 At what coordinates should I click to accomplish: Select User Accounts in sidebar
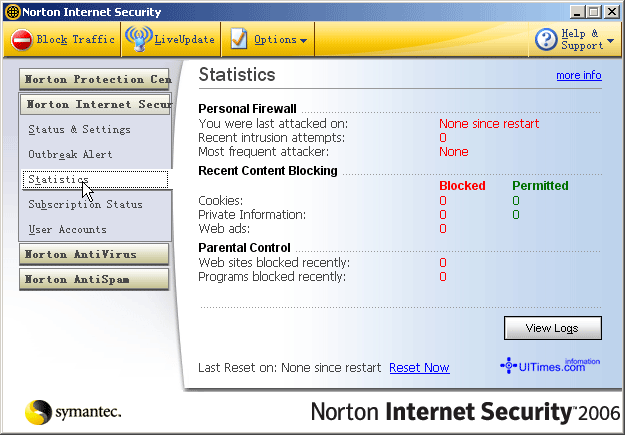coord(67,230)
